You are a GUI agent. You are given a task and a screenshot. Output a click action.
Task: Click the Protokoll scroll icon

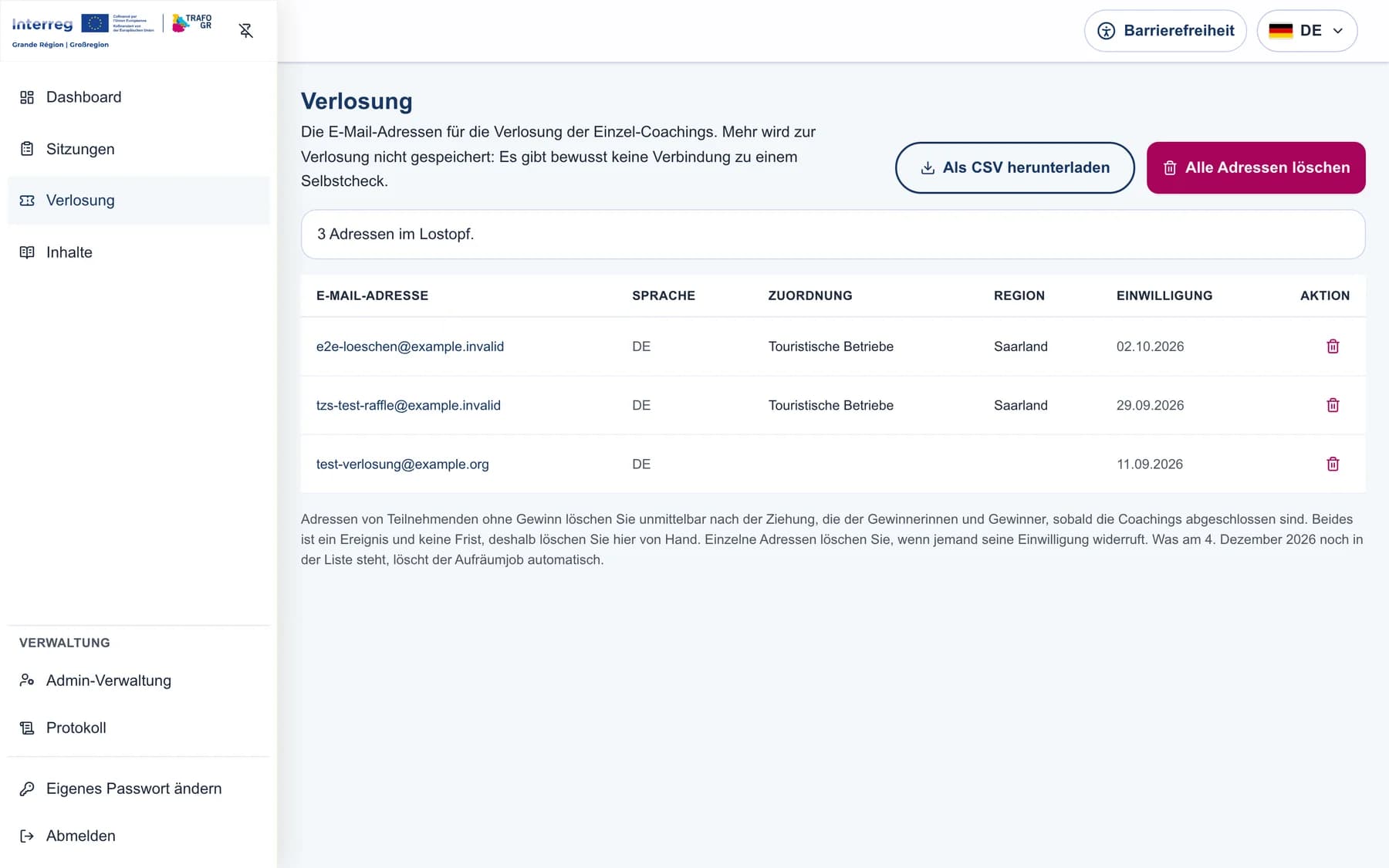[27, 728]
